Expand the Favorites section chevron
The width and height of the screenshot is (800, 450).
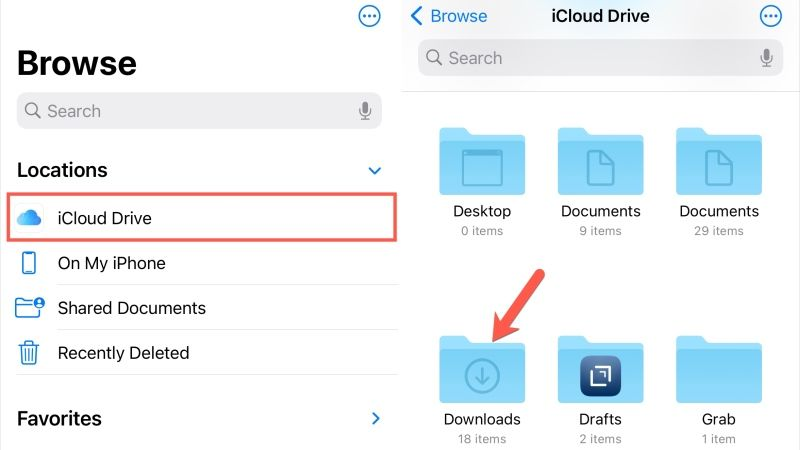tap(376, 418)
